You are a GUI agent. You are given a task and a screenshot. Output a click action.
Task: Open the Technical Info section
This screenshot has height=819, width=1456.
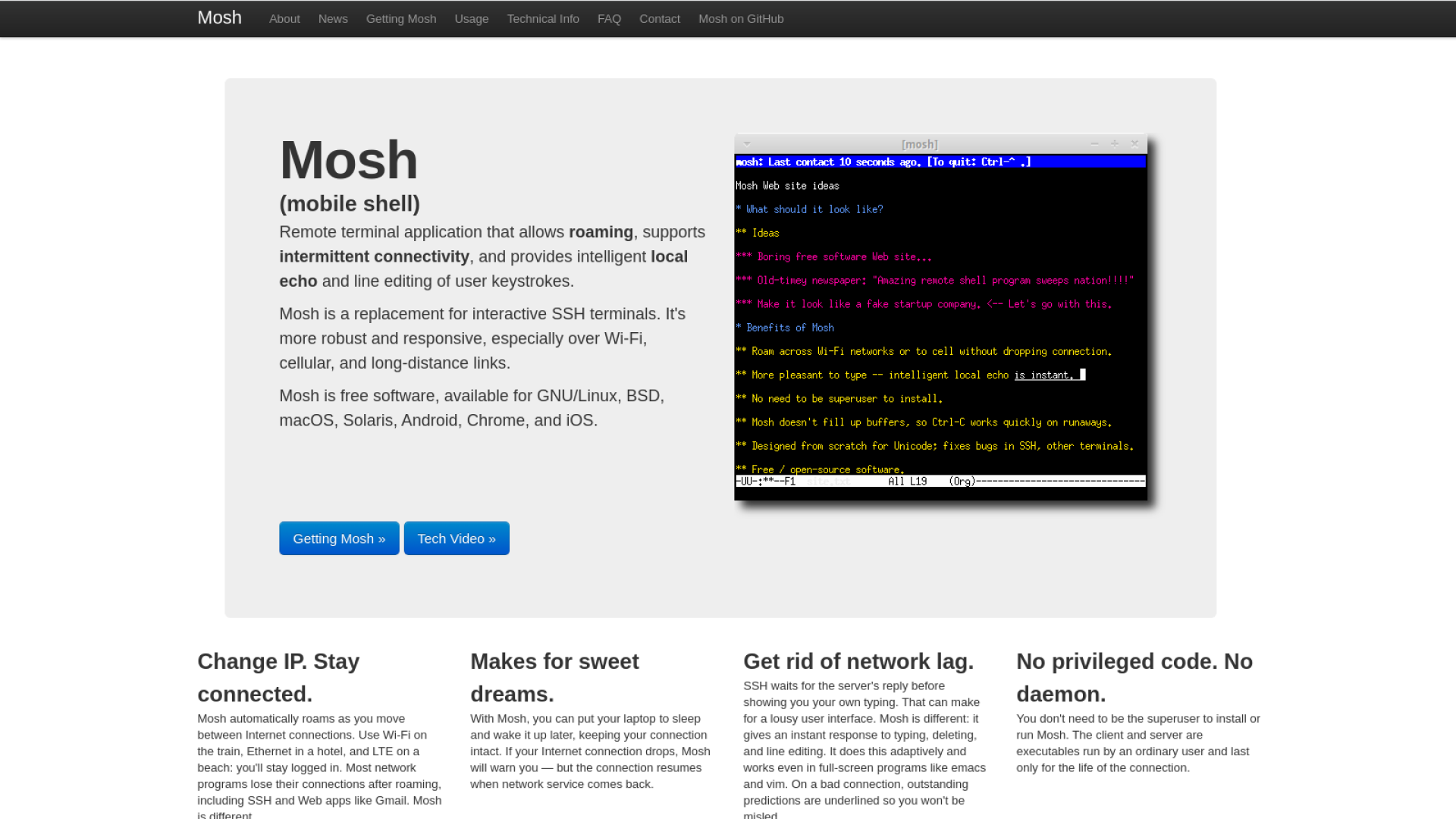tap(543, 19)
